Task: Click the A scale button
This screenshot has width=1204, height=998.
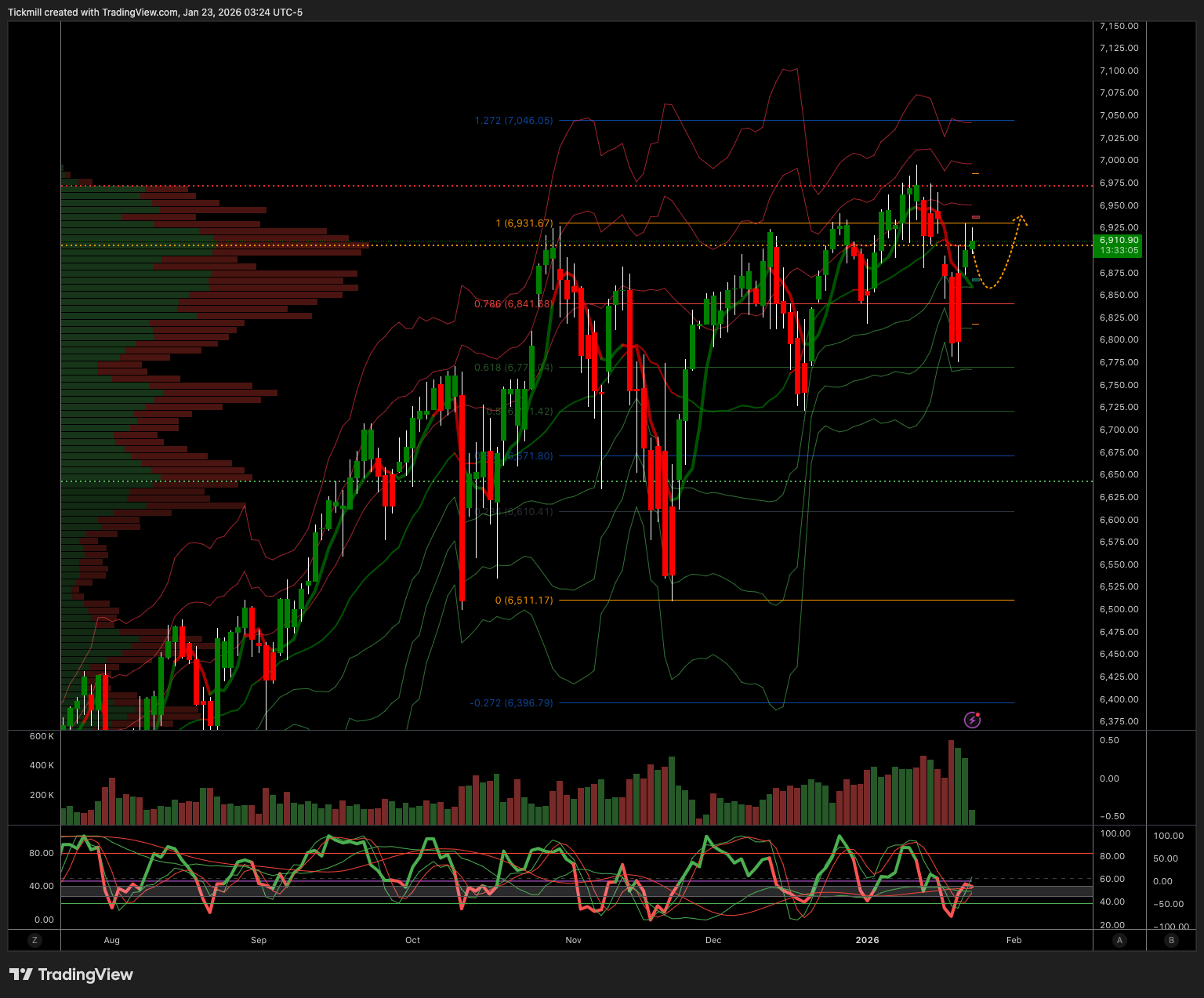Action: click(1119, 940)
